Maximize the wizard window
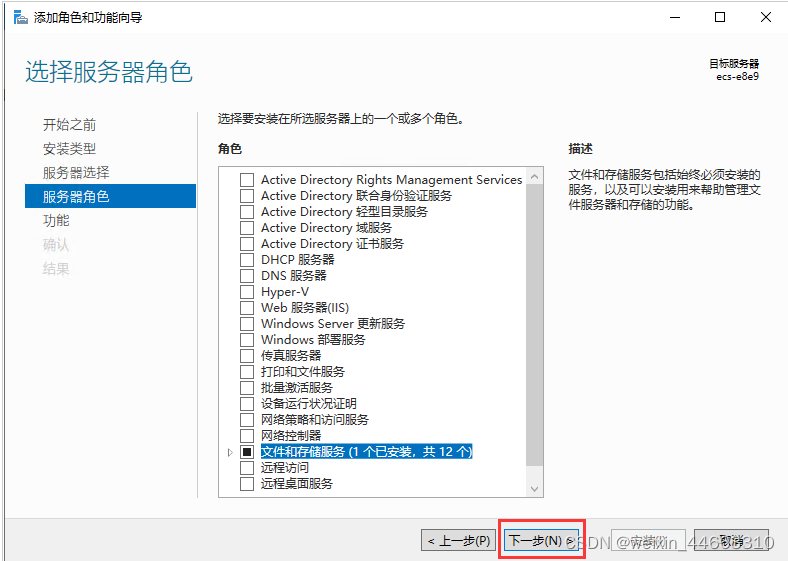This screenshot has height=561, width=788. [720, 17]
